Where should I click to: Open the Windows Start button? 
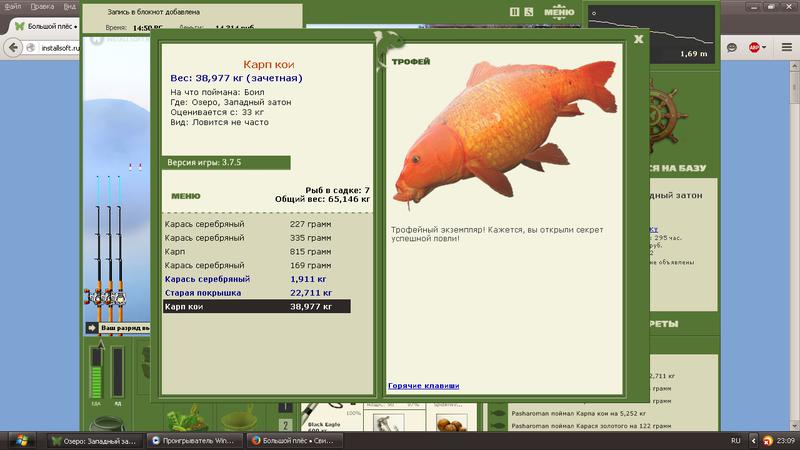(x=21, y=440)
